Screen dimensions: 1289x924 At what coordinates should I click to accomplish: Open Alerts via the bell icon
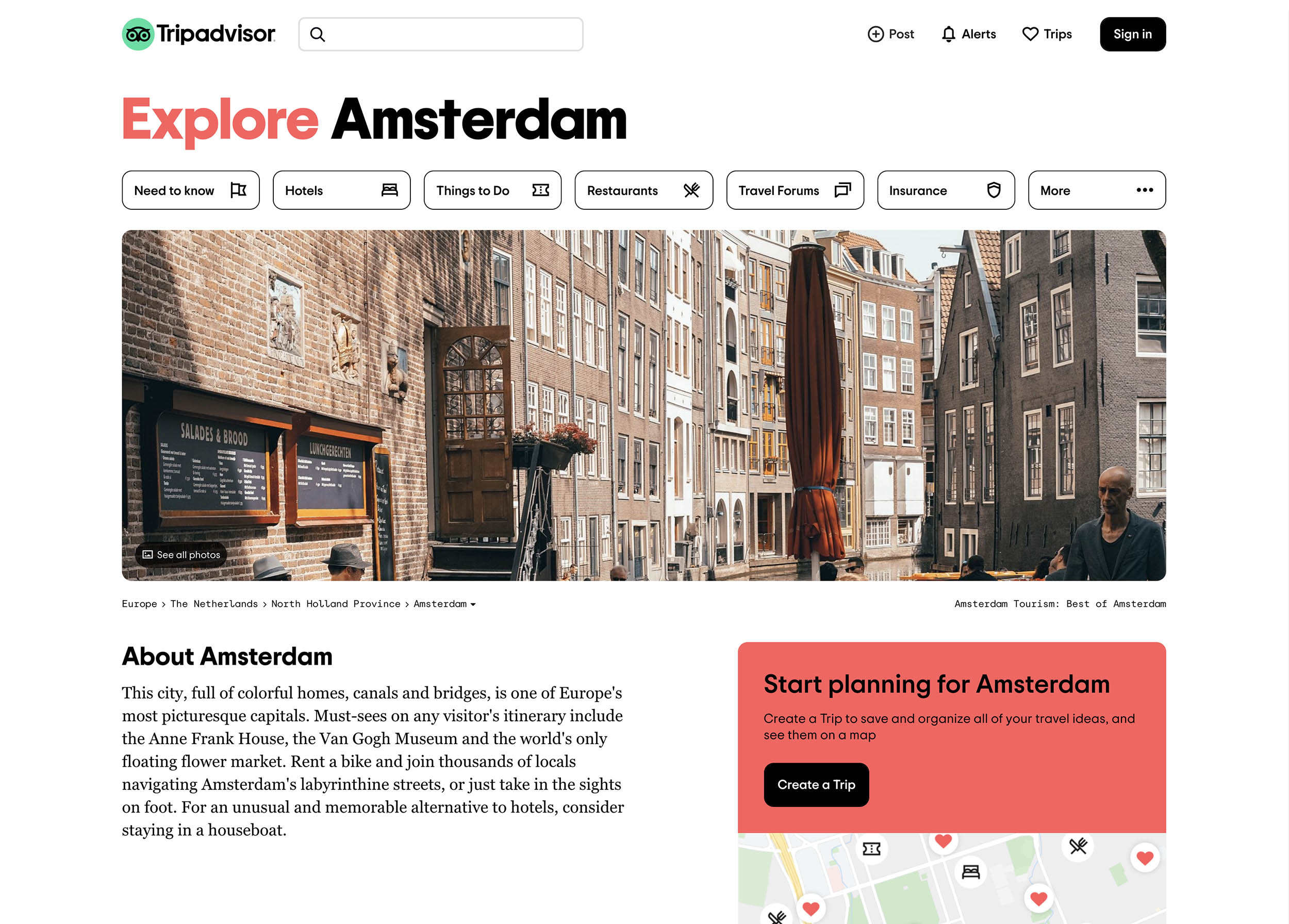coord(948,34)
